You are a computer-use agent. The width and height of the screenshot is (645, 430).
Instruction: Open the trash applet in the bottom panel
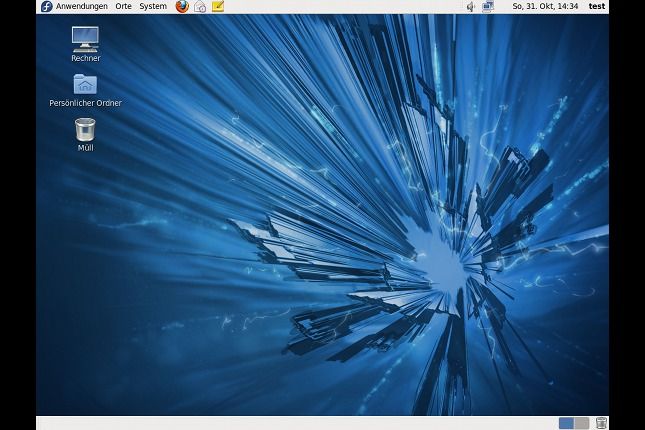(601, 423)
